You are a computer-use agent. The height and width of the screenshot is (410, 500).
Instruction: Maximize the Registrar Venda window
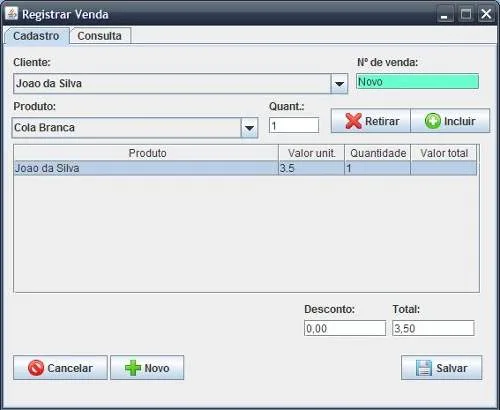466,14
